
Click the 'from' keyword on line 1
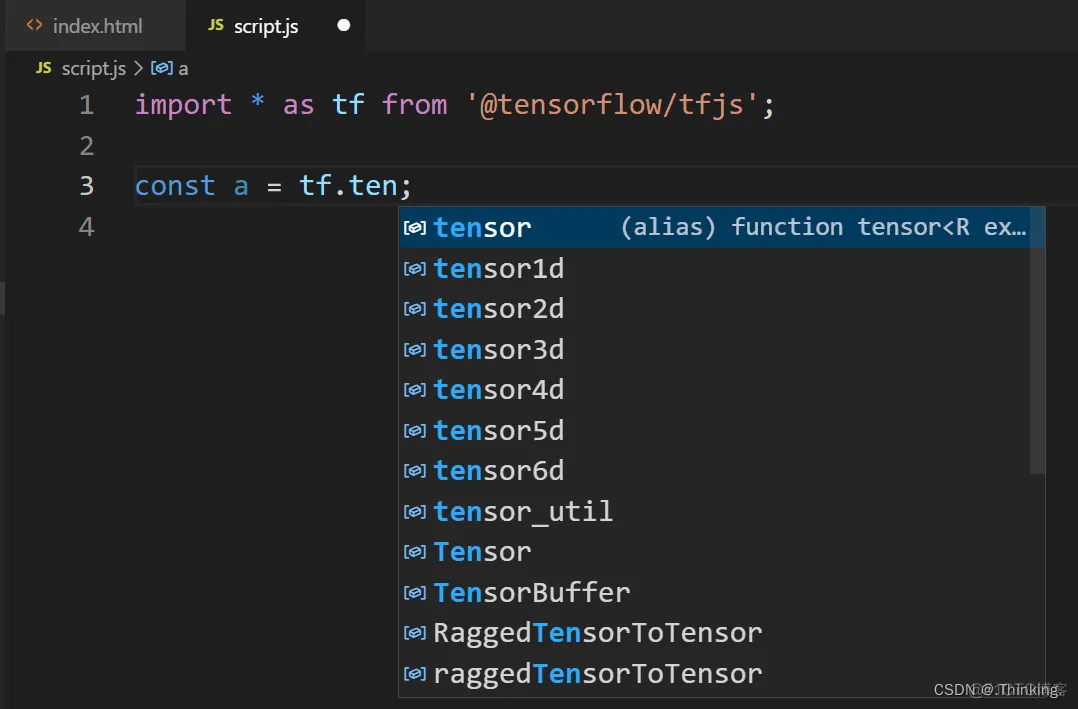click(x=415, y=105)
